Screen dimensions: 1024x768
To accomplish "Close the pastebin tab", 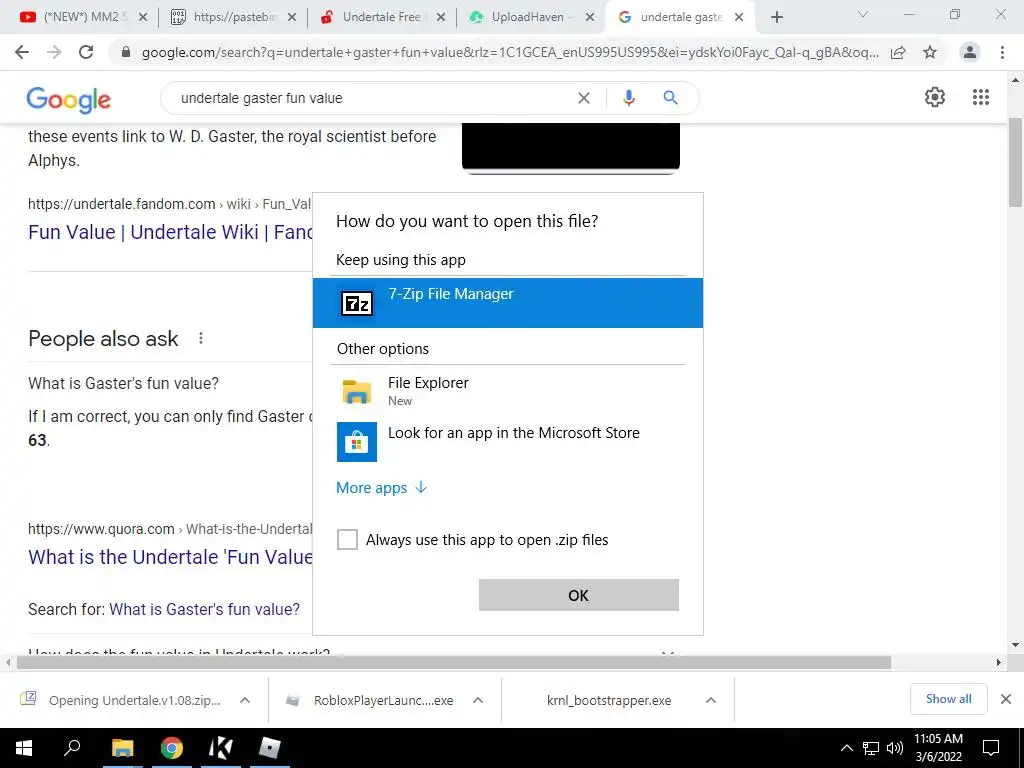I will 292,18.
